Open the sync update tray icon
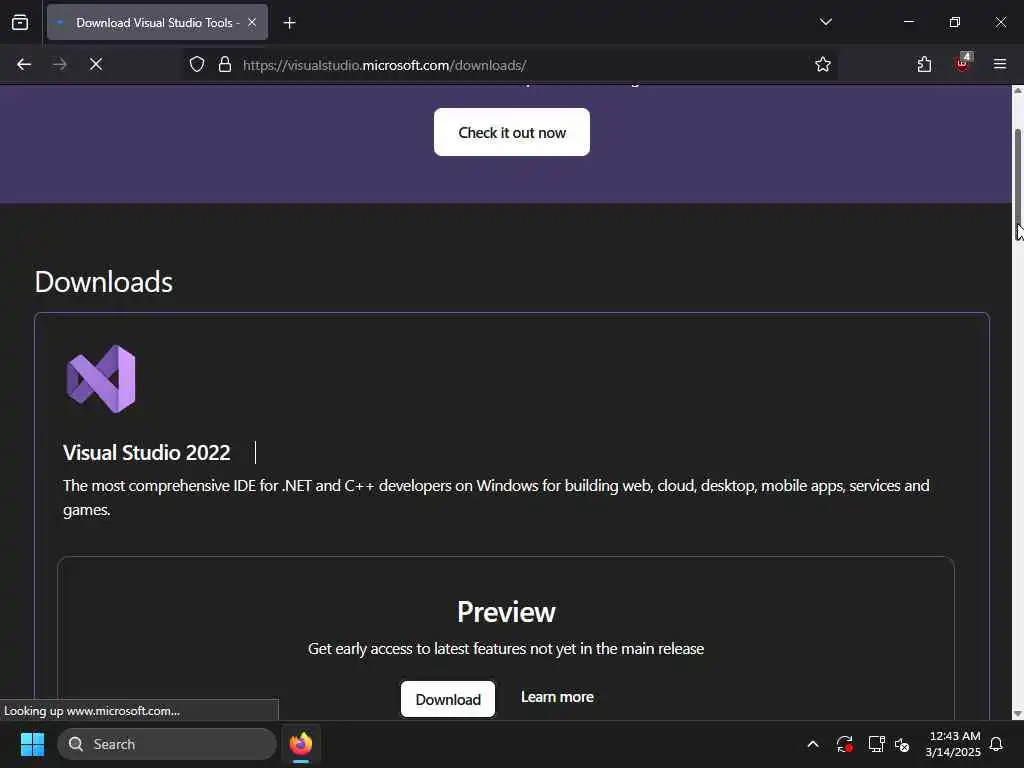 844,744
